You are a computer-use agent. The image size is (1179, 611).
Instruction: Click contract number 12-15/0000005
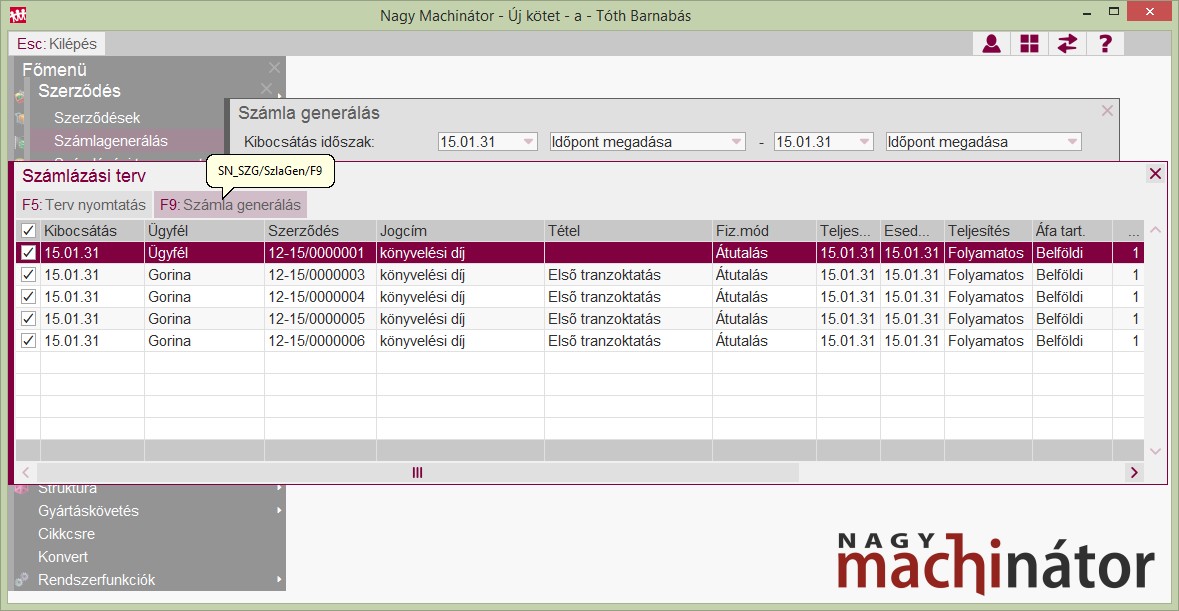pos(317,319)
